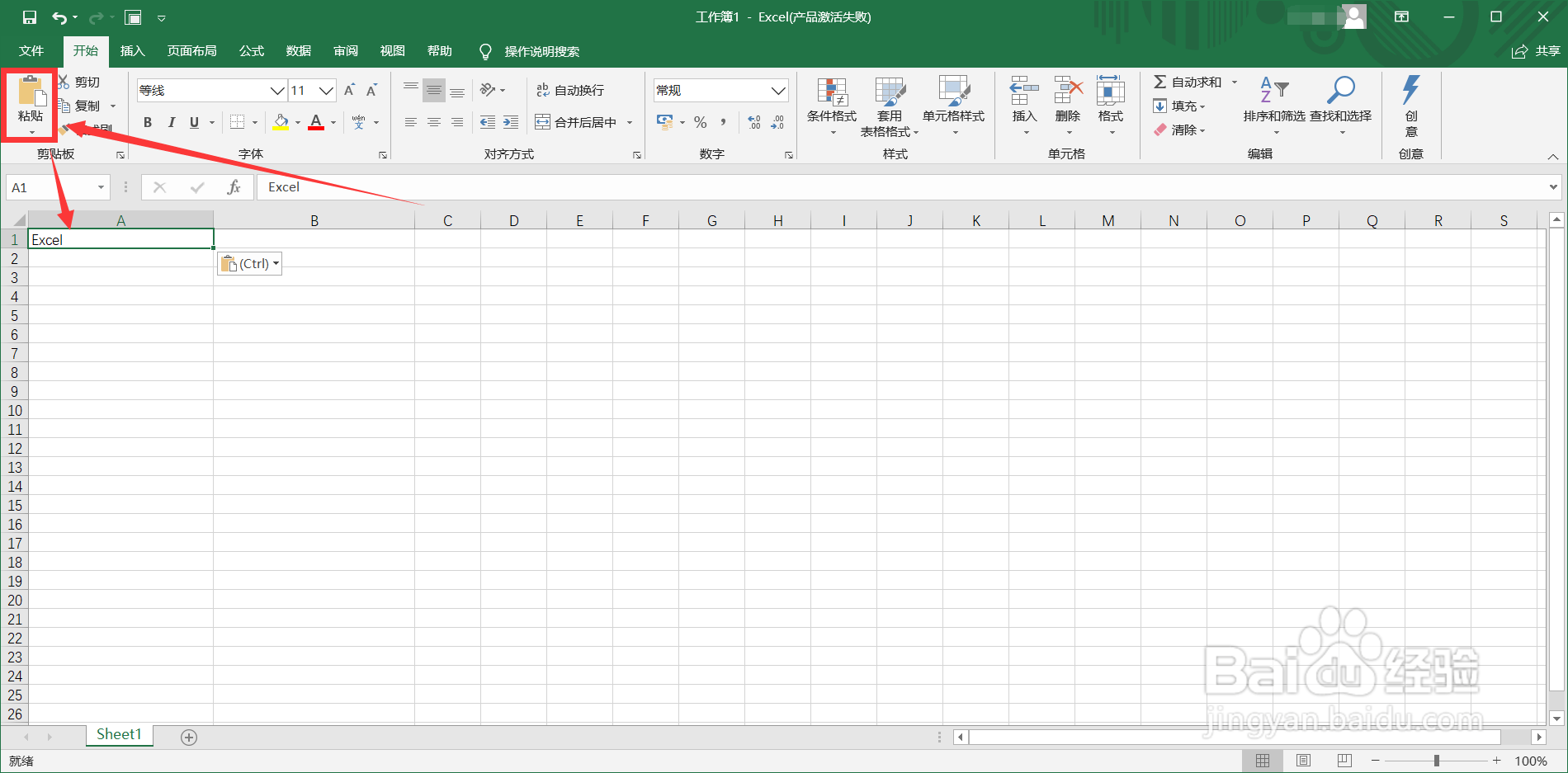The width and height of the screenshot is (1568, 773).
Task: Click Insert cells (插入) icon
Action: [1024, 90]
